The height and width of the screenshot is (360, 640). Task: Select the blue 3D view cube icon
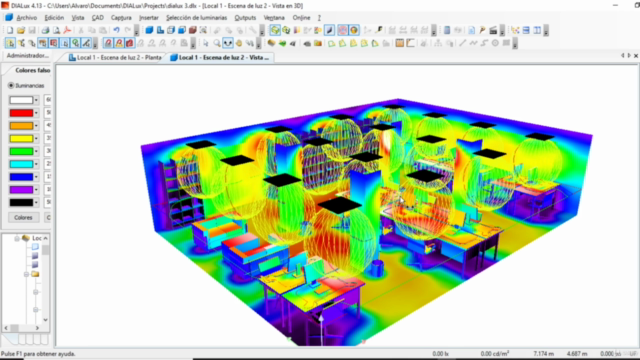(x=149, y=30)
